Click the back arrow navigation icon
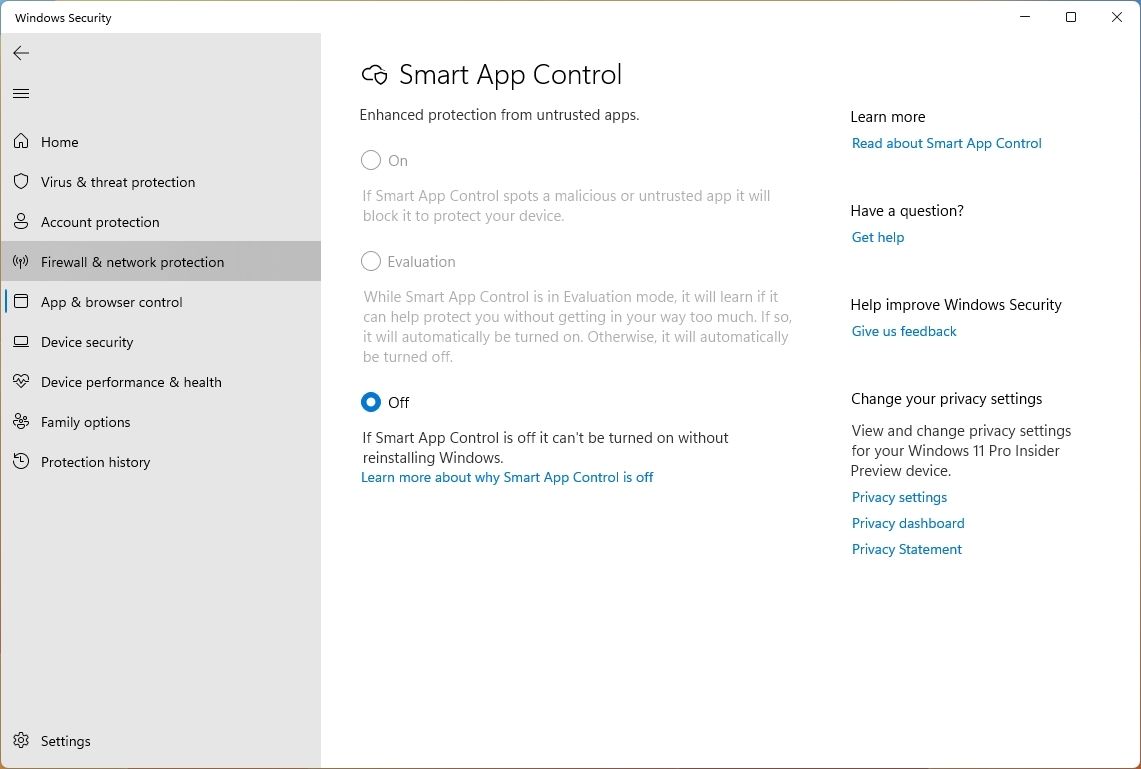1141x769 pixels. 21,53
